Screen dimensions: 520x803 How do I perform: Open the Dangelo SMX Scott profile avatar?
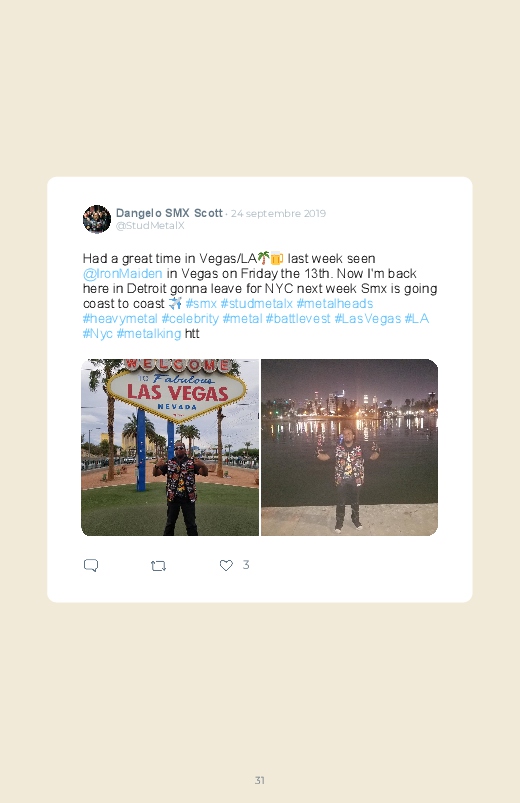coord(97,219)
